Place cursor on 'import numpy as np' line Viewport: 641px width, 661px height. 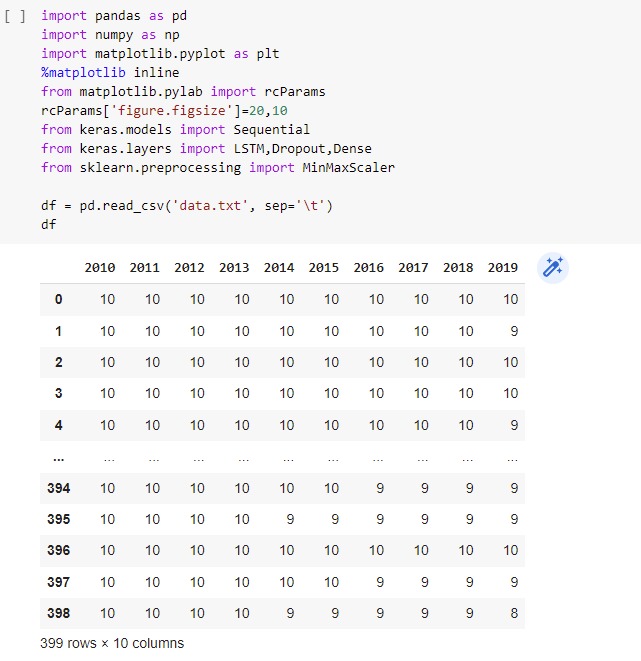[110, 35]
